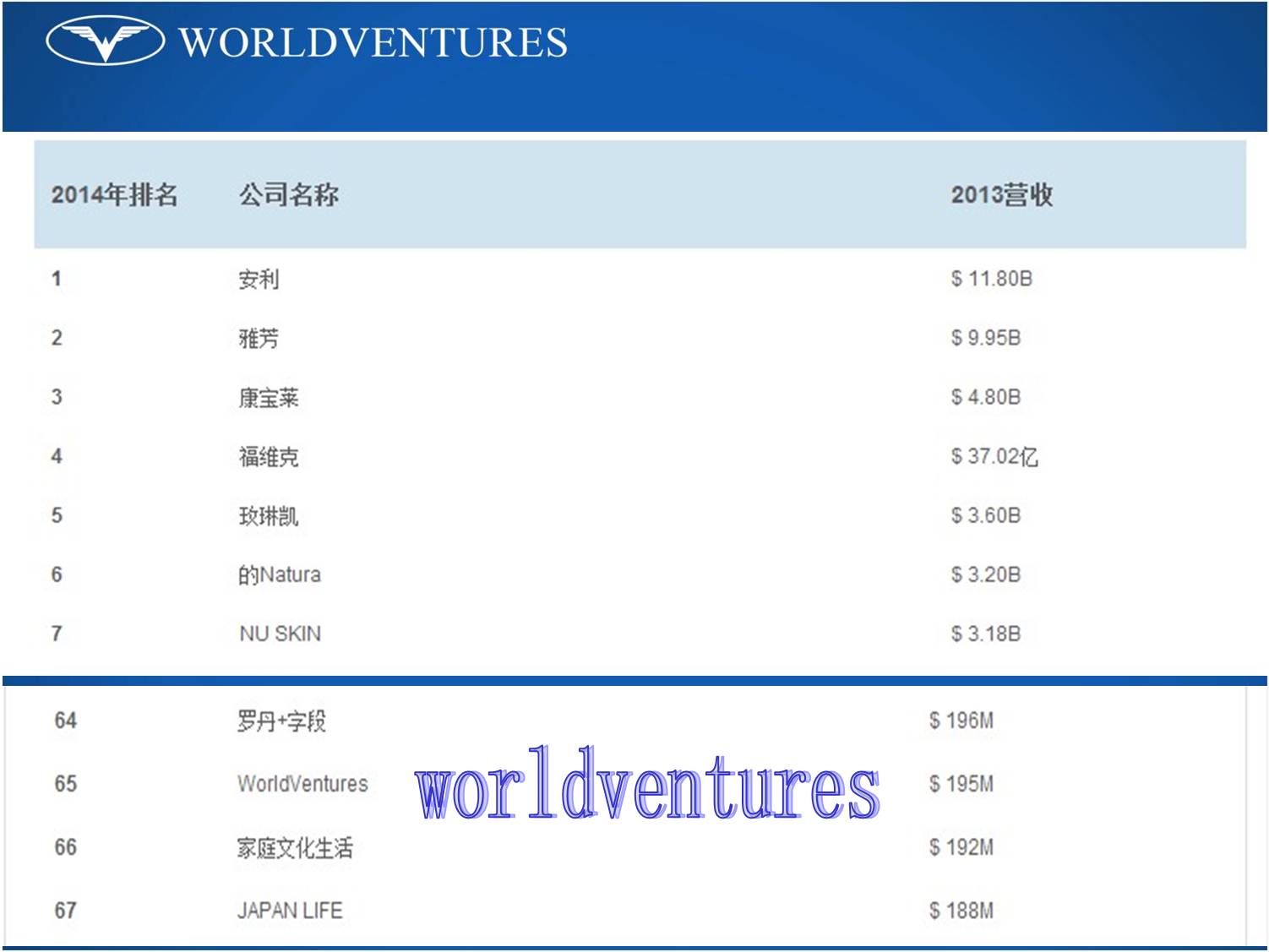Click rank number 5 in ranking column
Viewport: 1269px width, 952px height.
(x=57, y=515)
